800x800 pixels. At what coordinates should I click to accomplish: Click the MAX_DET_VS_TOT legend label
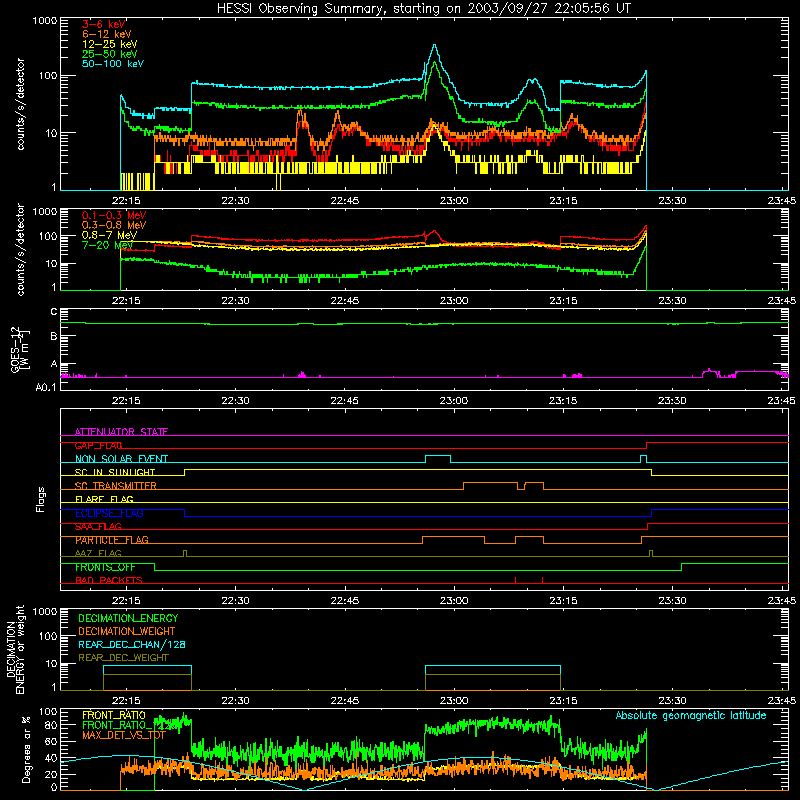(124, 735)
